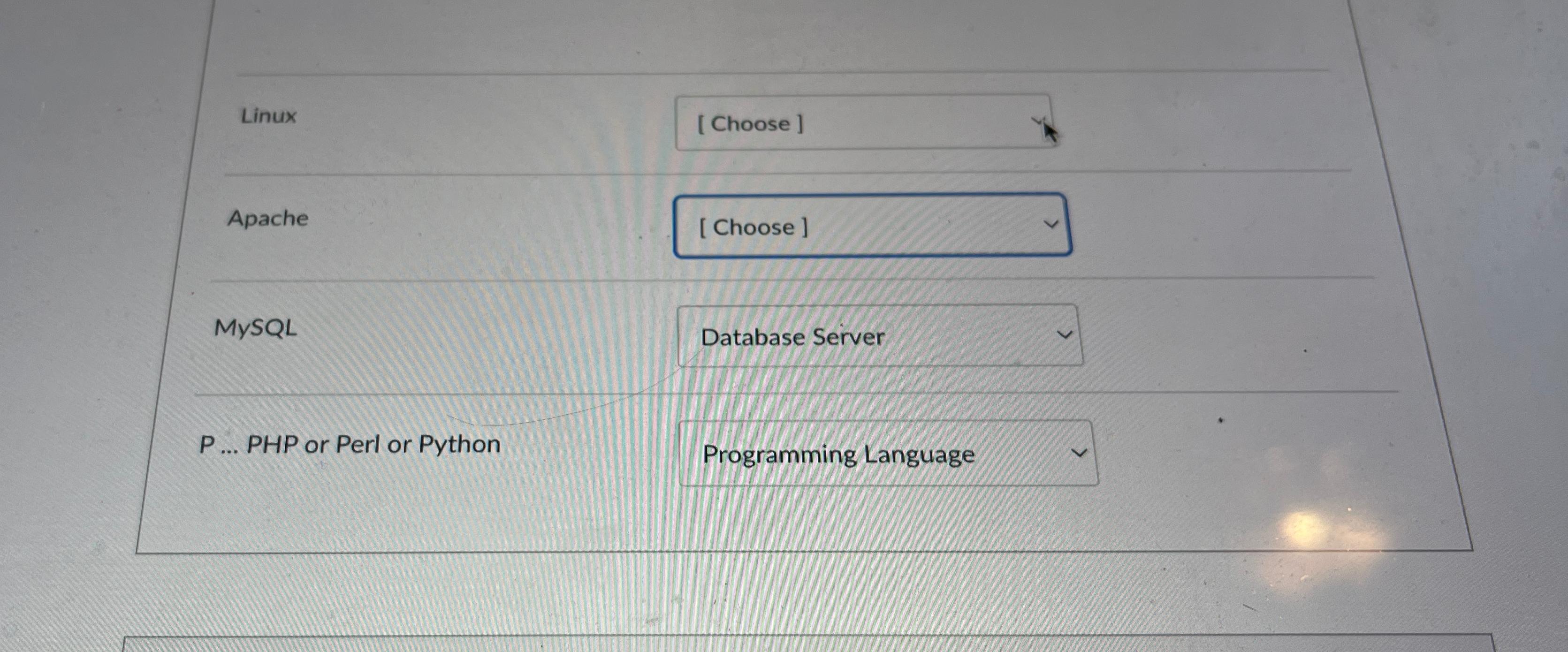This screenshot has height=652, width=1568.
Task: Click the chevron on the Linux dropdown
Action: [1038, 121]
